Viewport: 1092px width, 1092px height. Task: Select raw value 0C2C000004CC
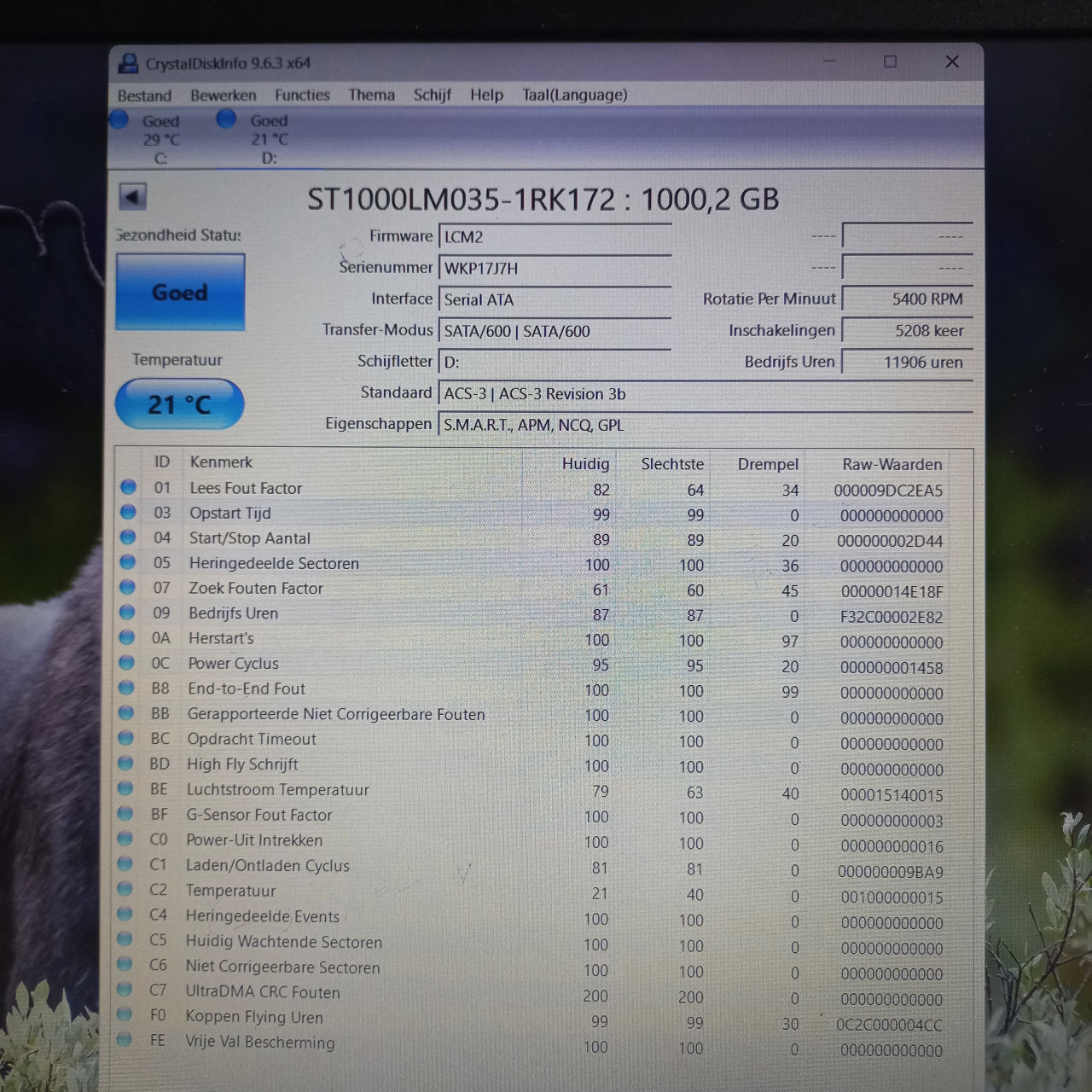pos(890,1025)
